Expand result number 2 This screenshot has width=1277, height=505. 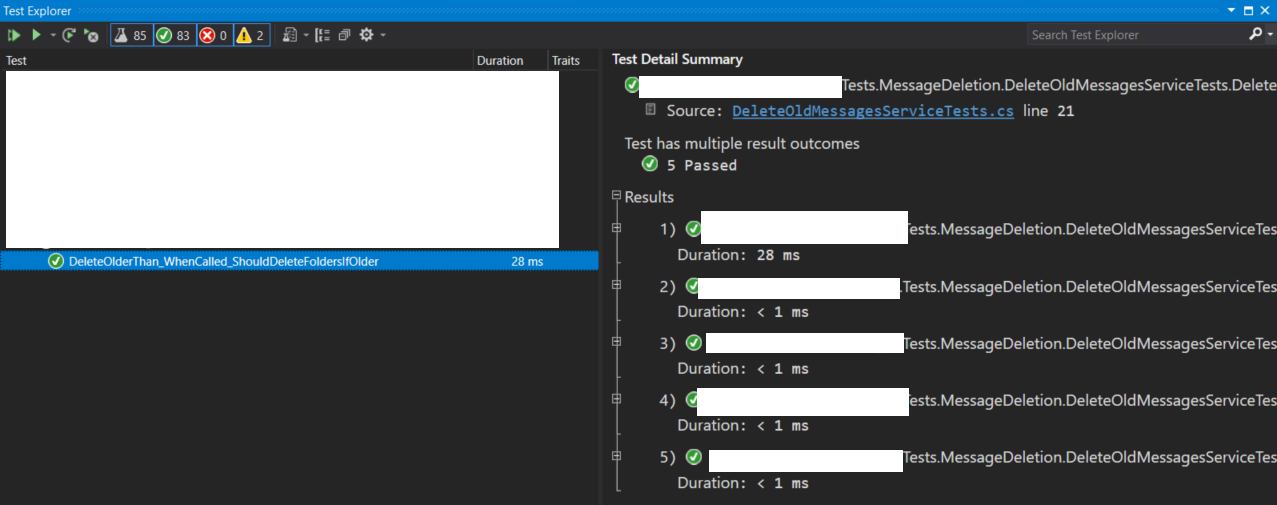coord(617,287)
